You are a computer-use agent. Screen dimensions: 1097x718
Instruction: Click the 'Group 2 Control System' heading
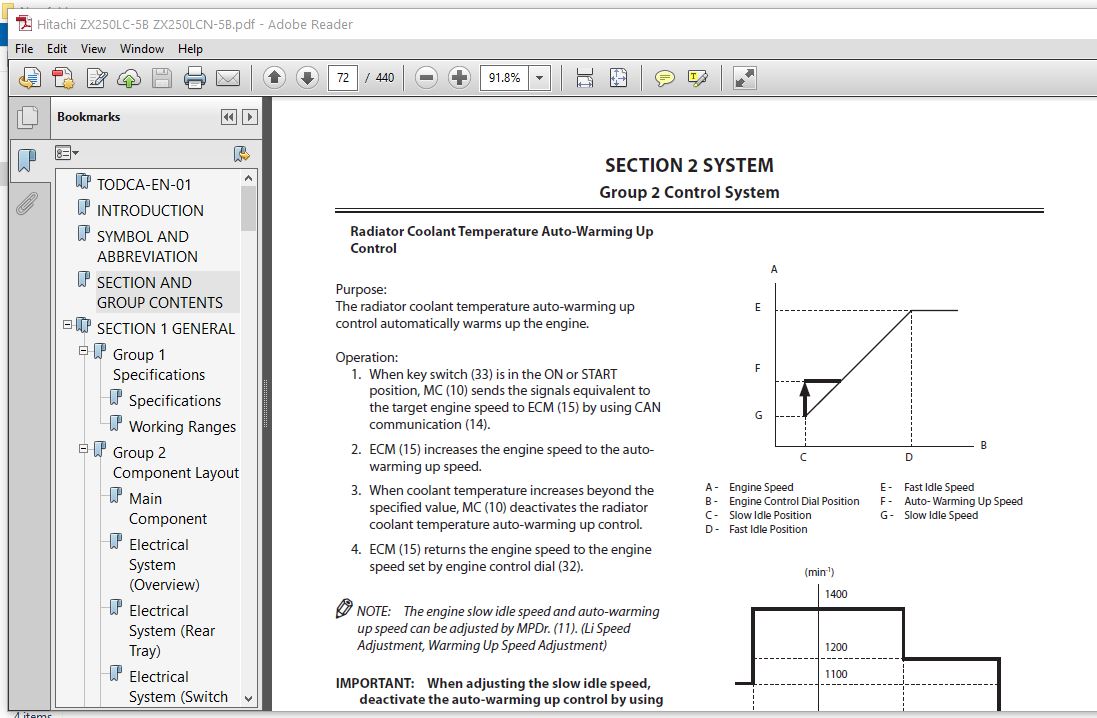689,192
